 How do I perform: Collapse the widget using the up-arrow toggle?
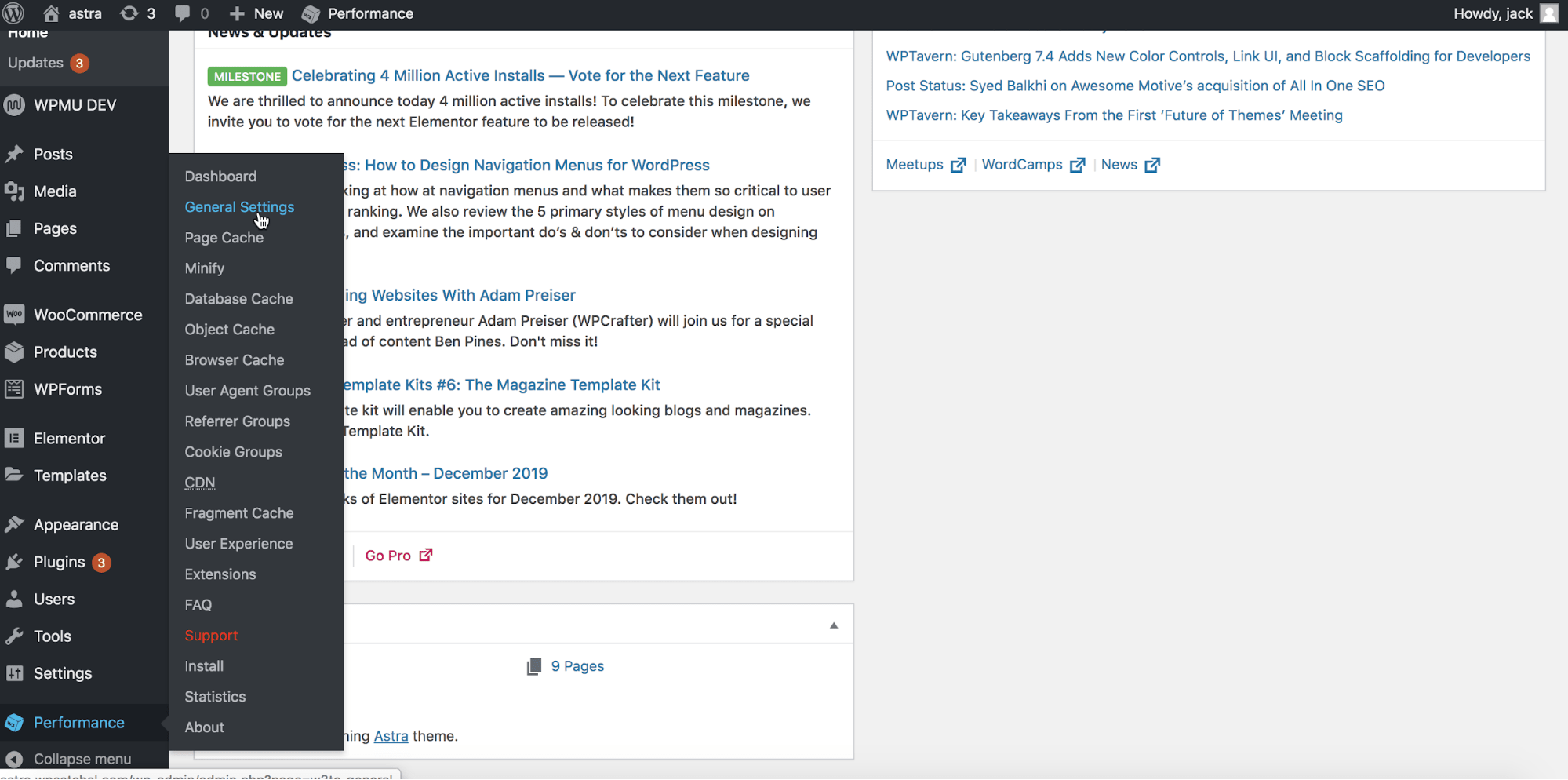coord(834,625)
